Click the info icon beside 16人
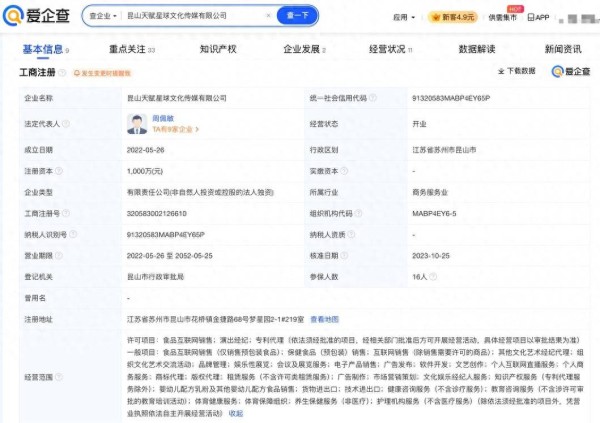This screenshot has width=600, height=423. pos(433,276)
